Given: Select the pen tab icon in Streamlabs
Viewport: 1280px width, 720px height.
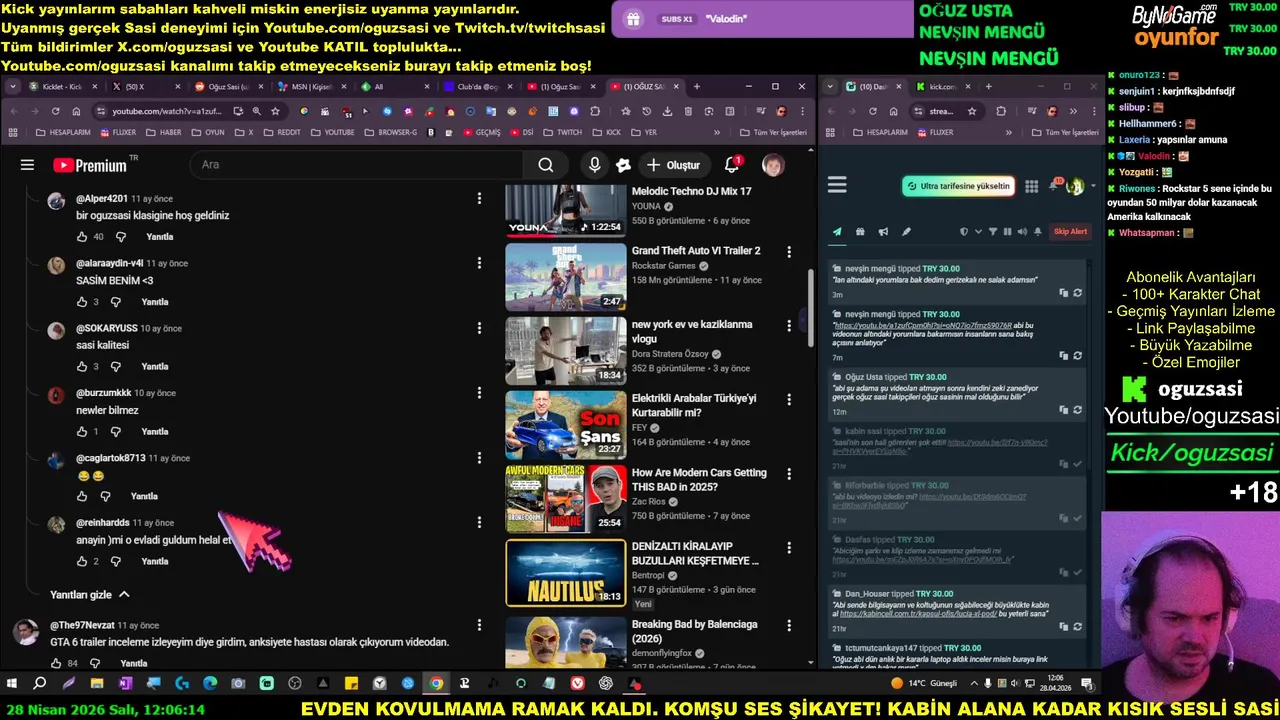Looking at the screenshot, I should [906, 232].
